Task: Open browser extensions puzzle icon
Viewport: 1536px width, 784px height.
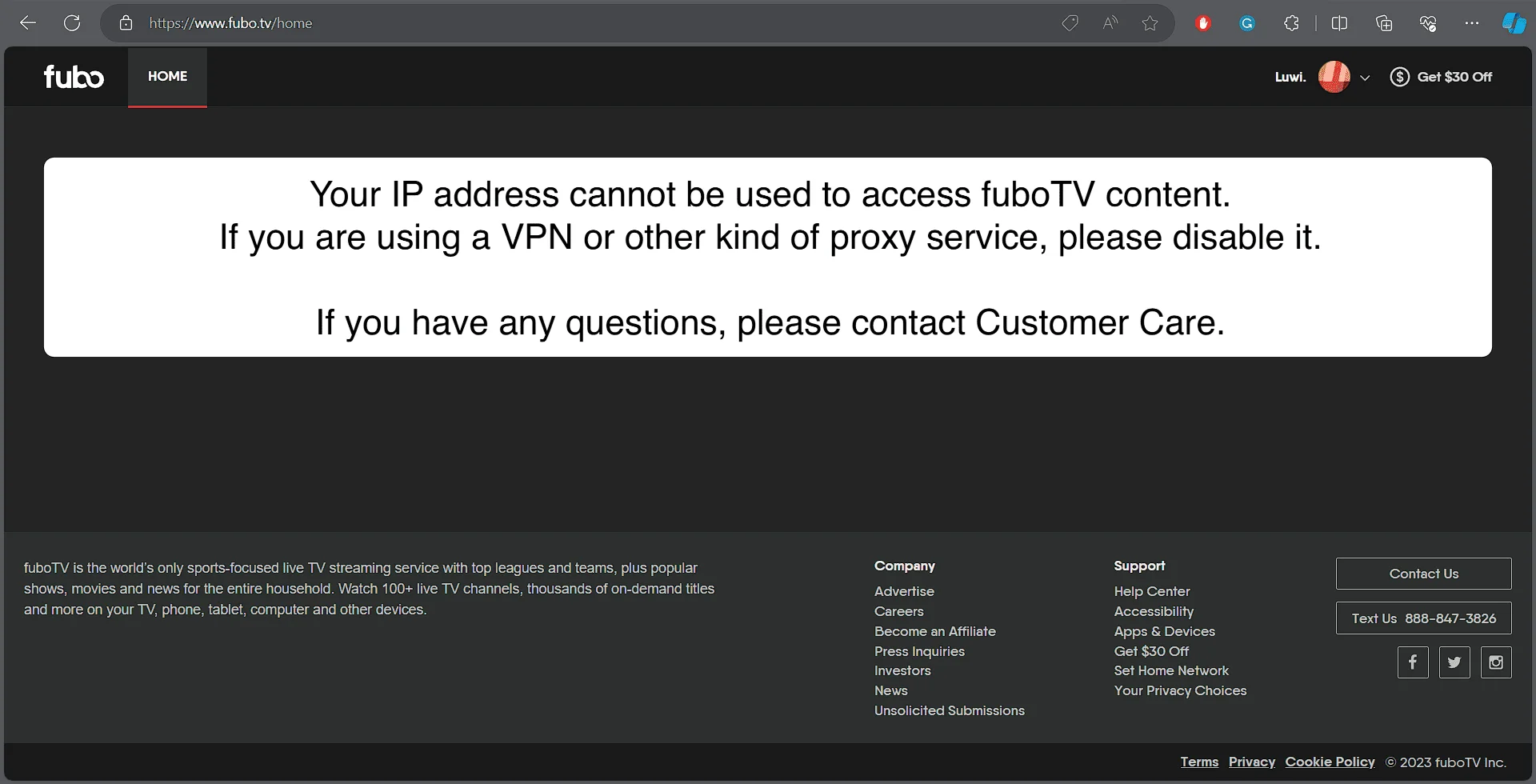Action: 1291,23
